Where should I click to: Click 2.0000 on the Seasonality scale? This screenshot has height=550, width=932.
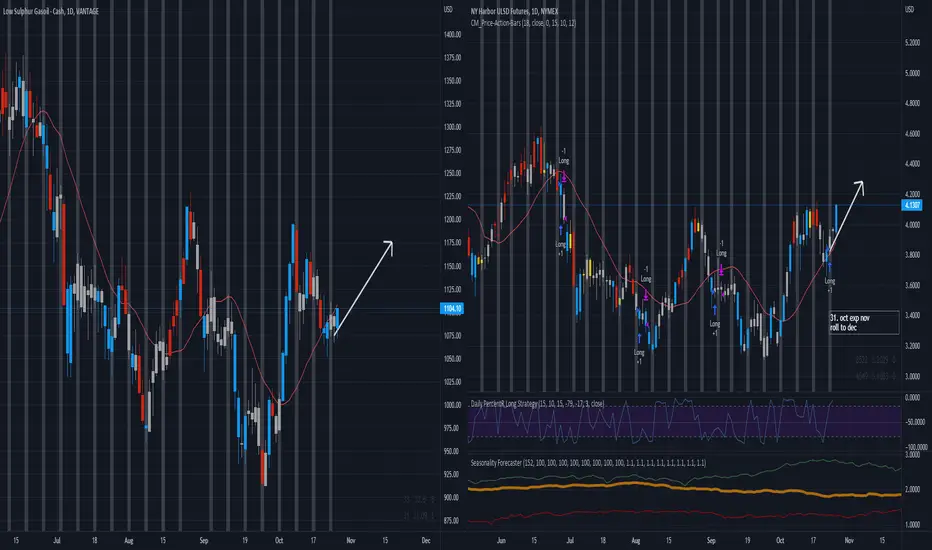(x=912, y=489)
